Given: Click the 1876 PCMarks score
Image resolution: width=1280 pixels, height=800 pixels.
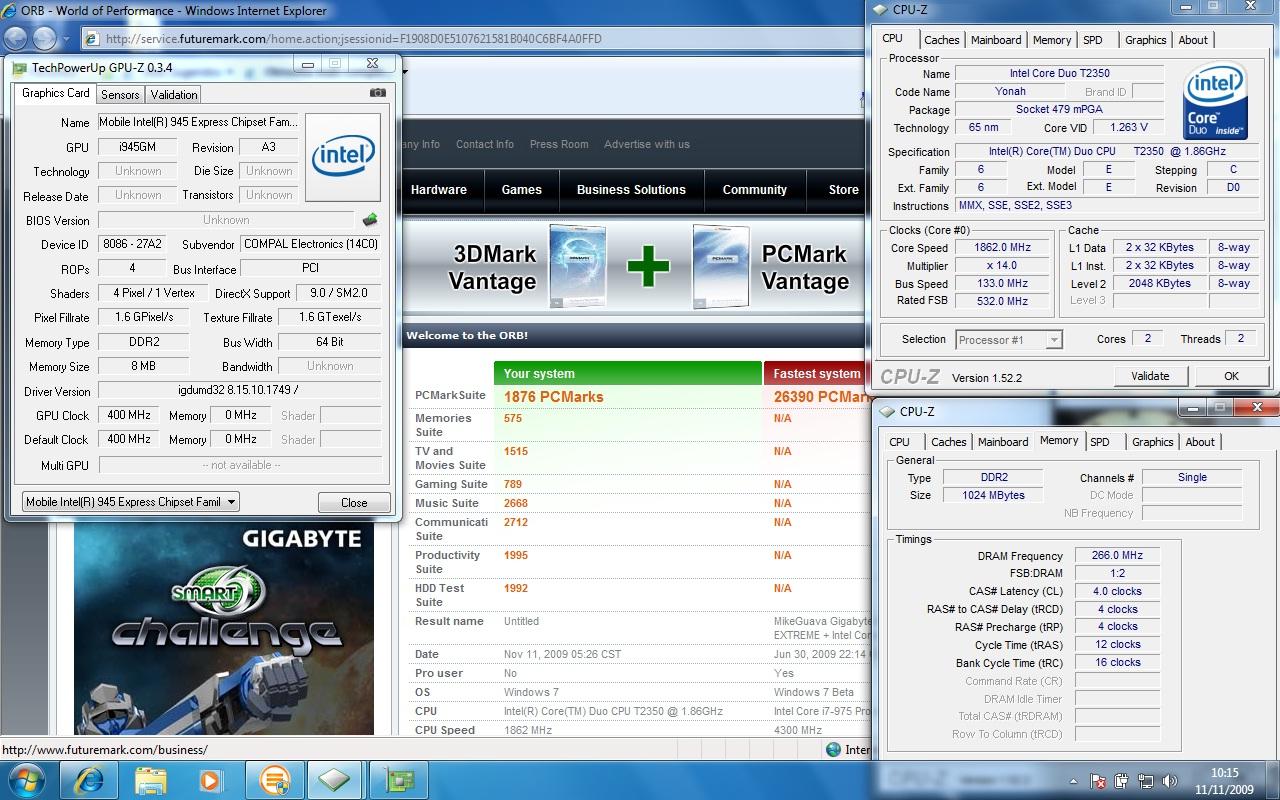Looking at the screenshot, I should (x=553, y=396).
